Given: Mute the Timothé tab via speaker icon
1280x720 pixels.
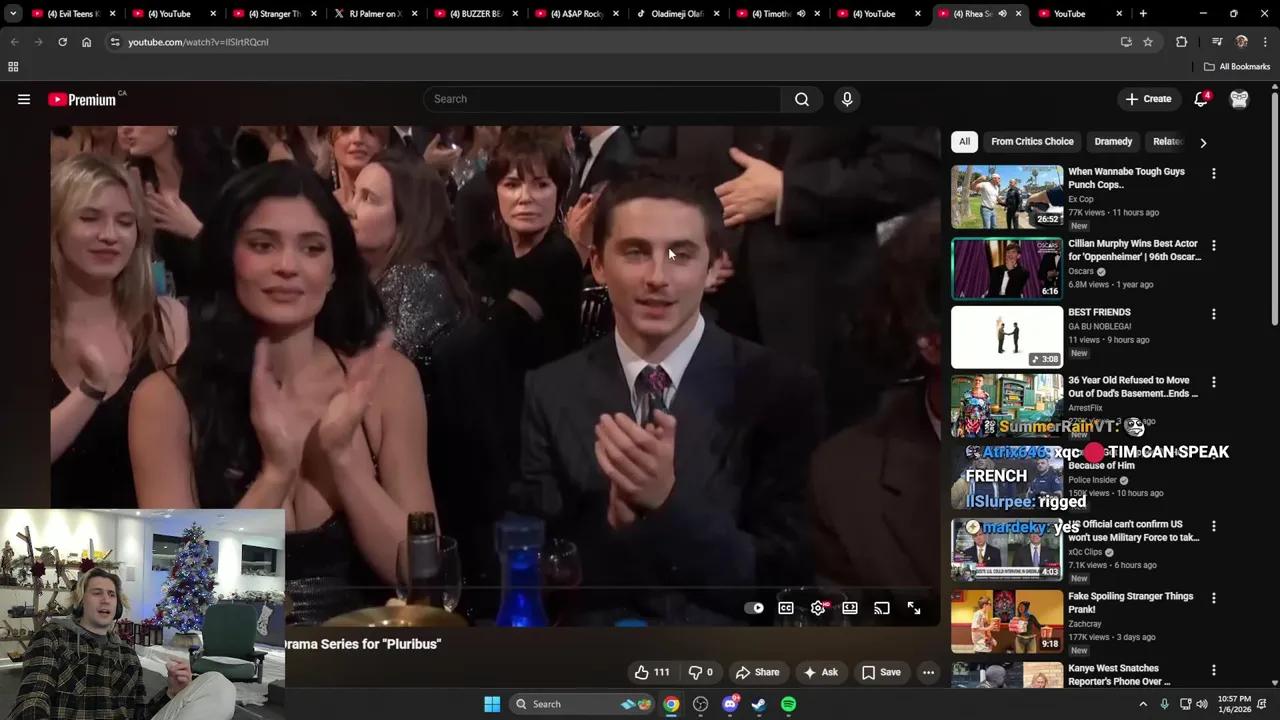Looking at the screenshot, I should (x=801, y=14).
